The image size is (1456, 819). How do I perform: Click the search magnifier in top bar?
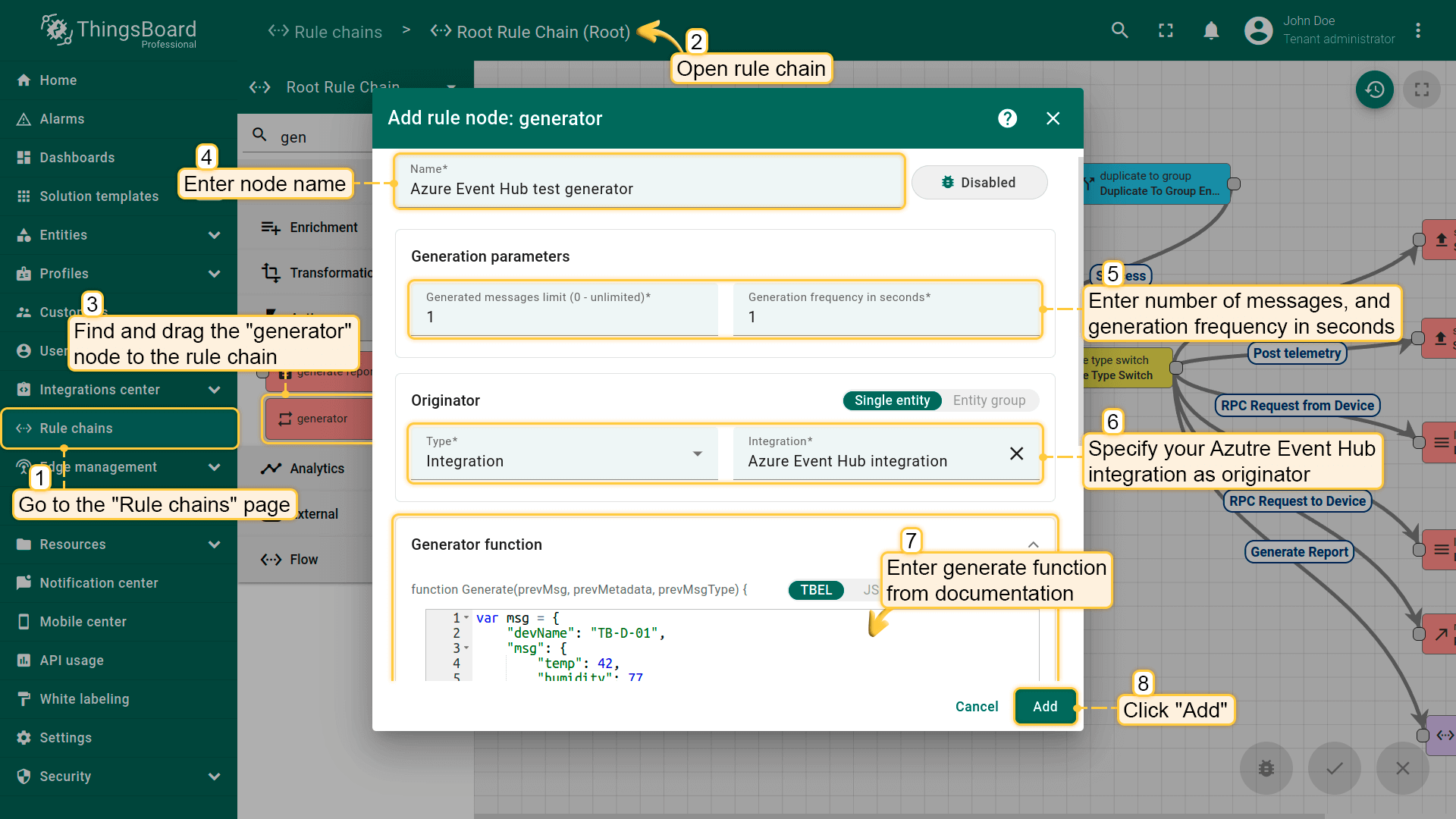[1119, 30]
